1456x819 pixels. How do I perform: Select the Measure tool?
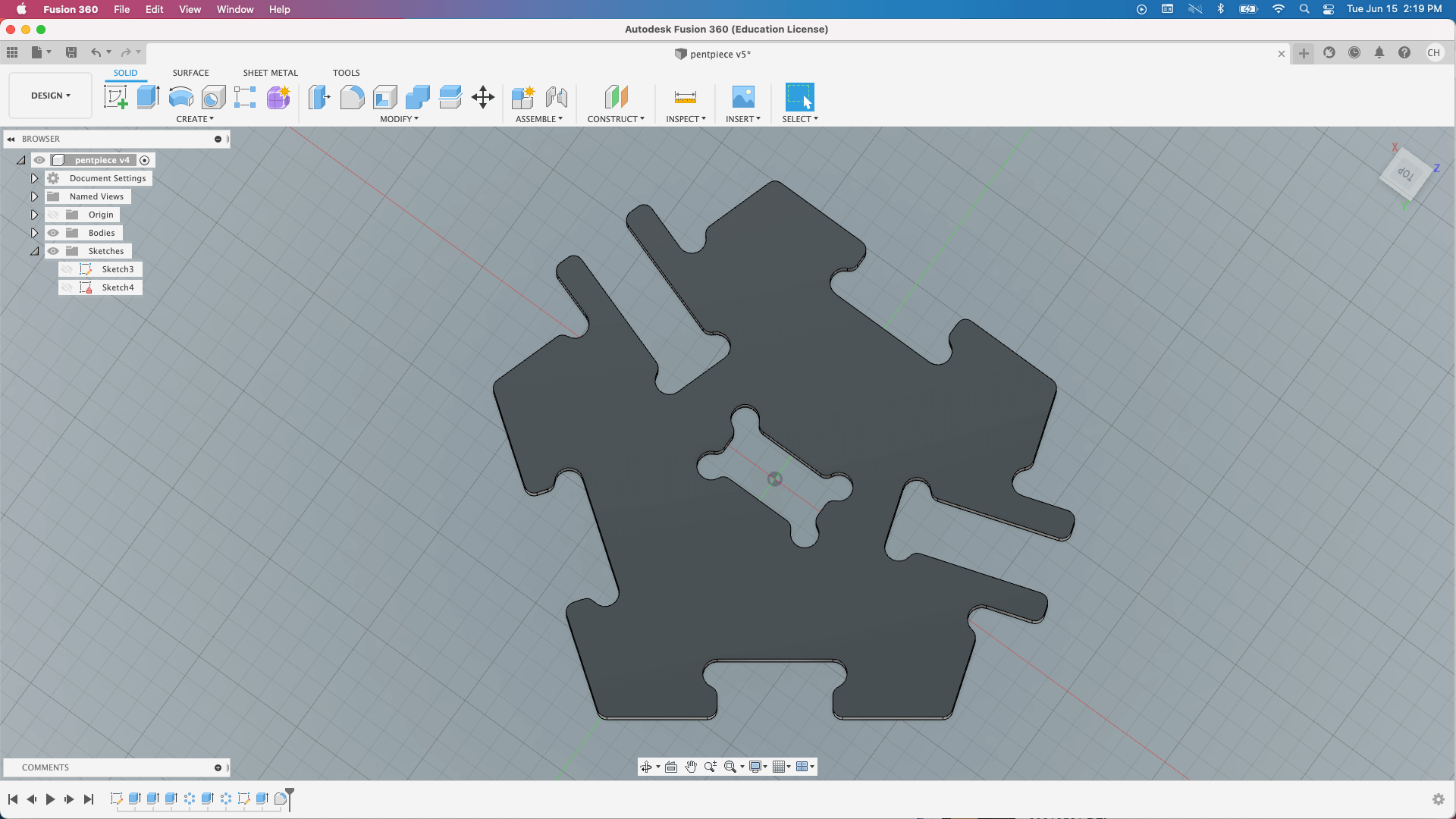[x=685, y=97]
